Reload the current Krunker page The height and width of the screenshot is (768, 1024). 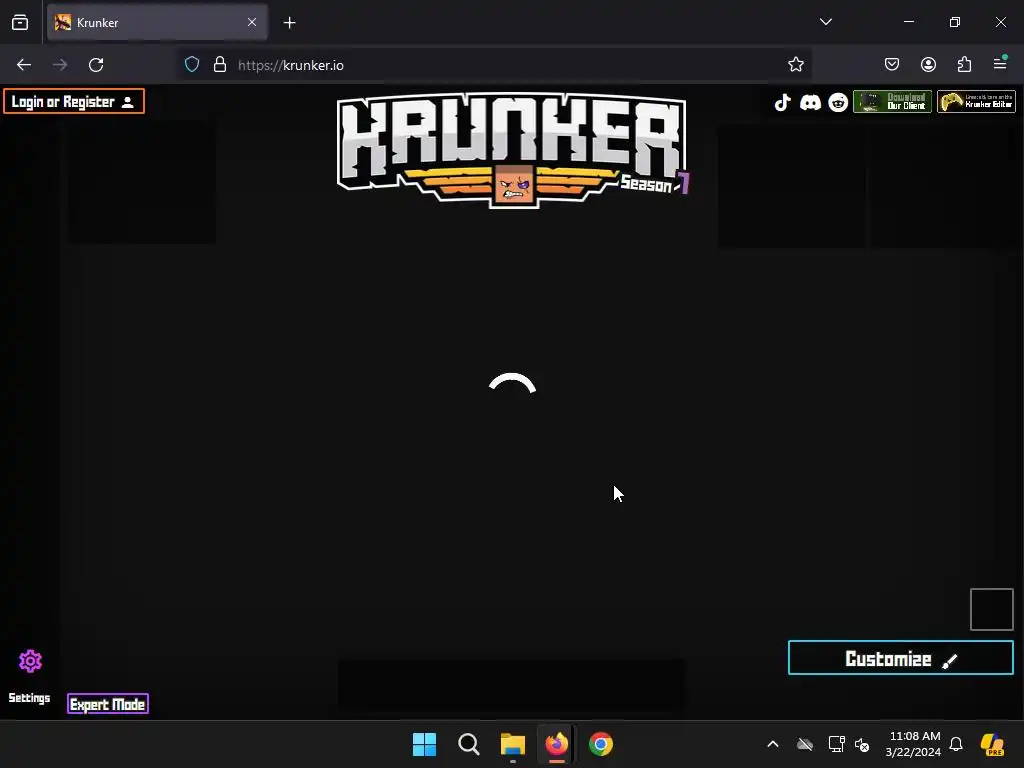coord(96,65)
